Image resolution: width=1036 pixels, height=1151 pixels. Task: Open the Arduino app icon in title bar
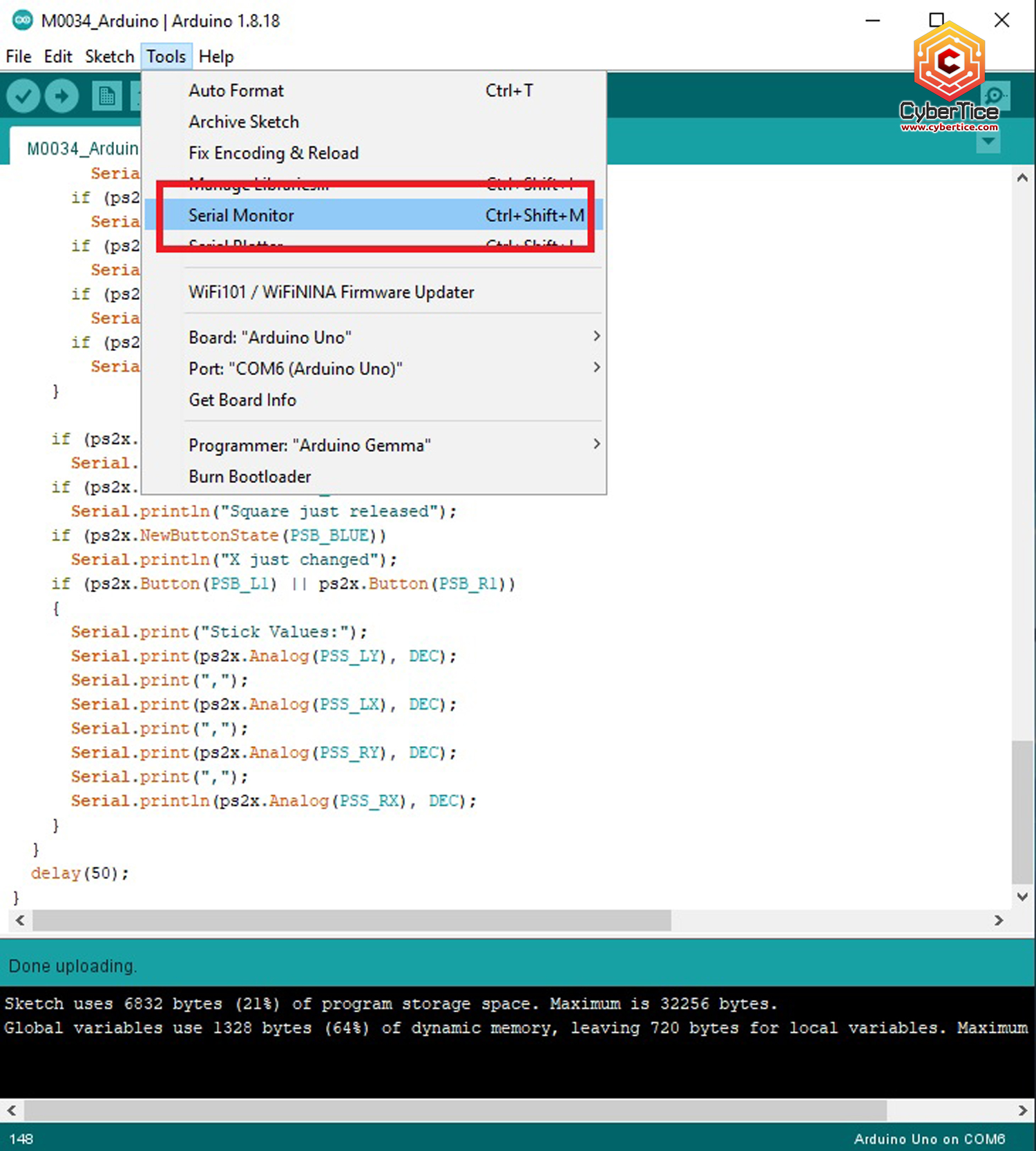pyautogui.click(x=23, y=21)
